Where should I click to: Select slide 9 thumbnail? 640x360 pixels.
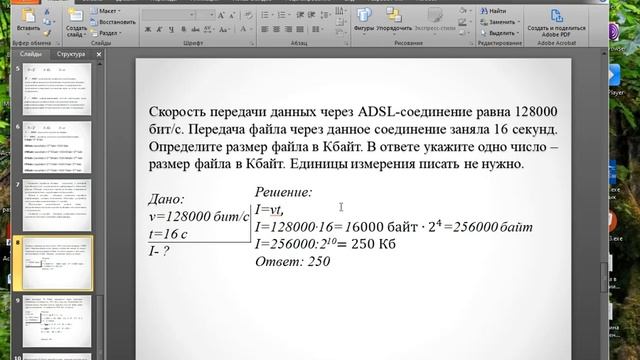point(57,321)
